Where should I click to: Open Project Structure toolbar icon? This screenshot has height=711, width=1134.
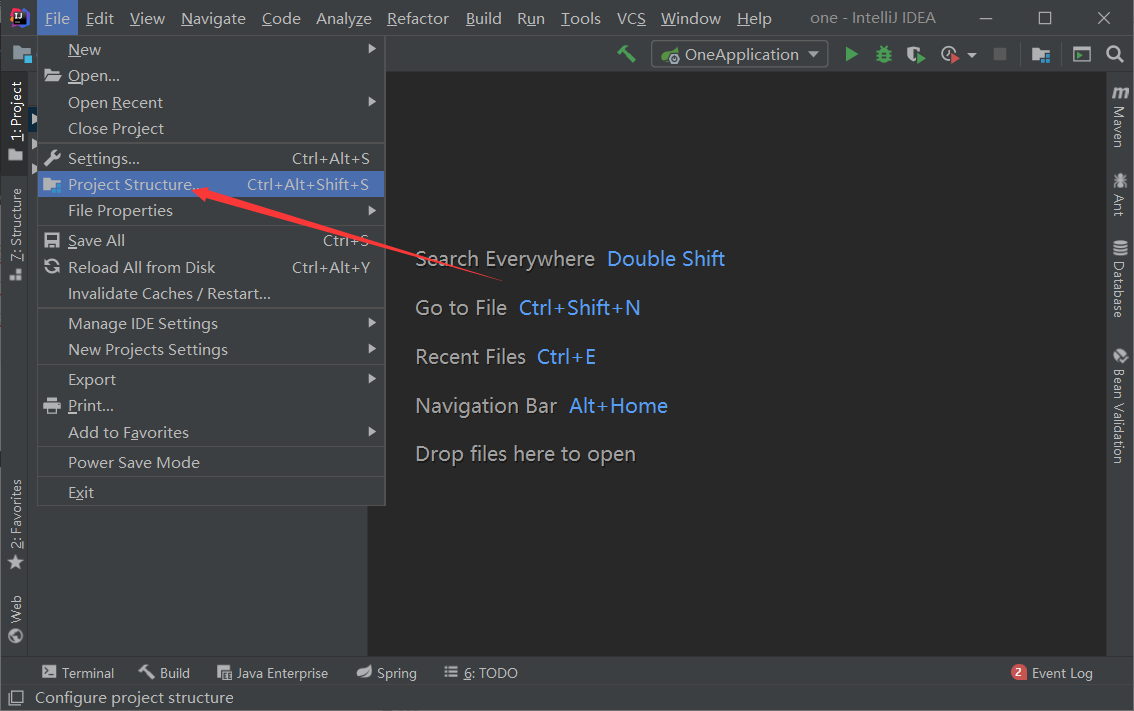tap(1041, 54)
